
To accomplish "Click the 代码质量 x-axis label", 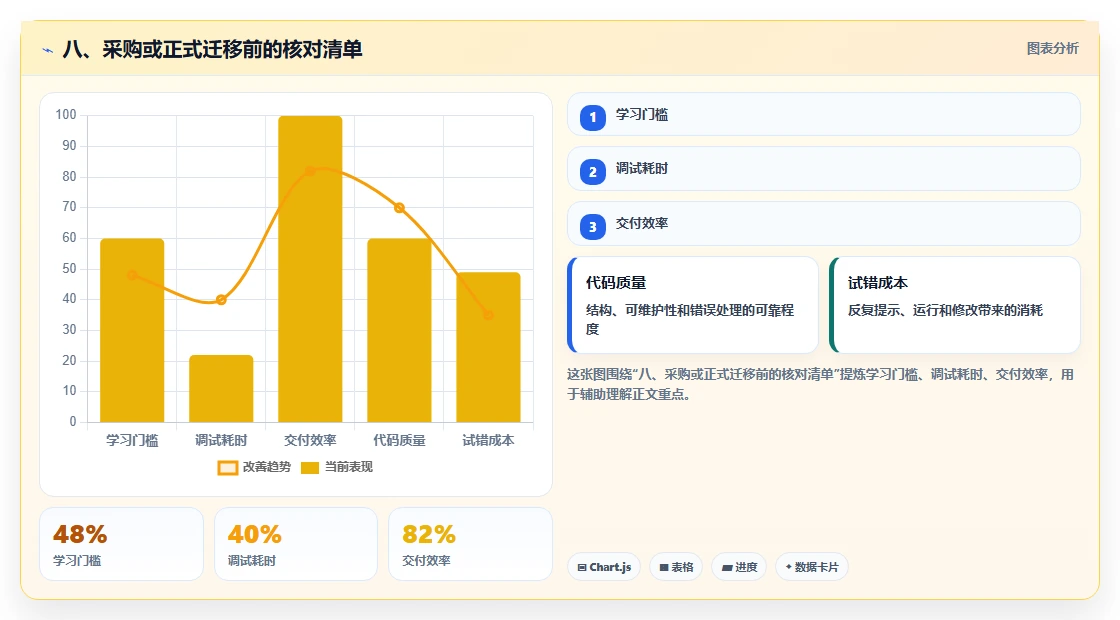I will coord(399,441).
